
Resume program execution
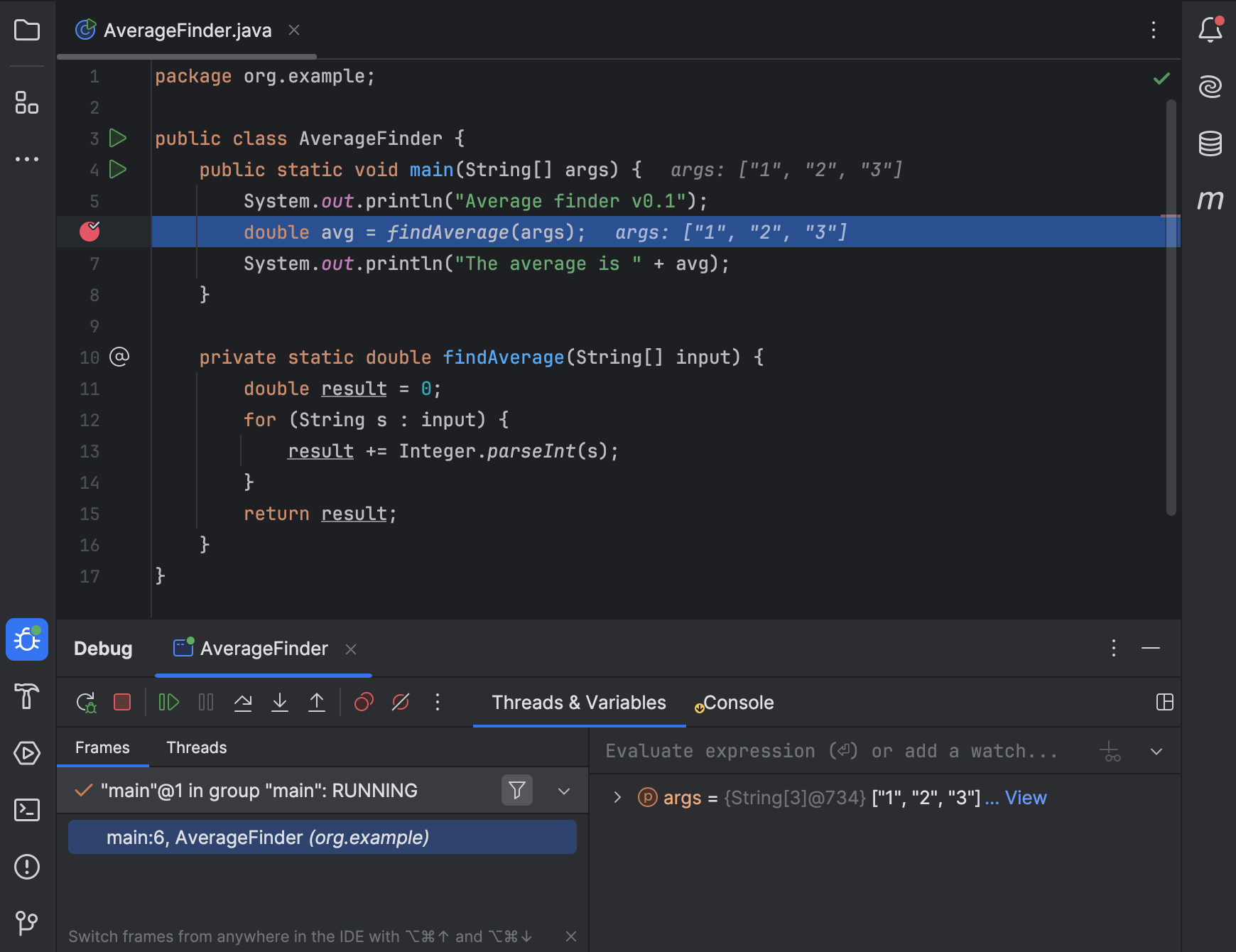[168, 702]
